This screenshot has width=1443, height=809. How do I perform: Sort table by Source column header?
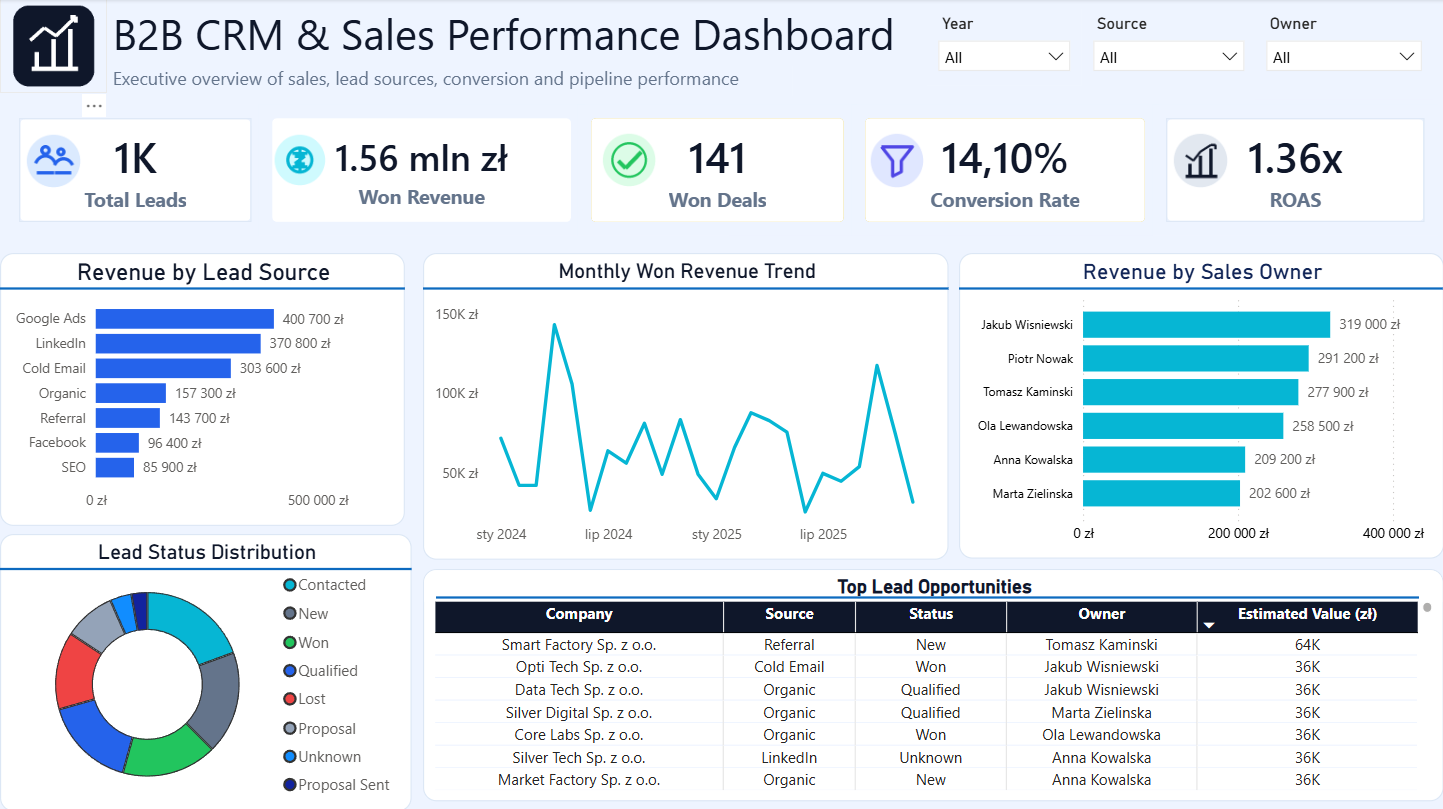(x=789, y=615)
